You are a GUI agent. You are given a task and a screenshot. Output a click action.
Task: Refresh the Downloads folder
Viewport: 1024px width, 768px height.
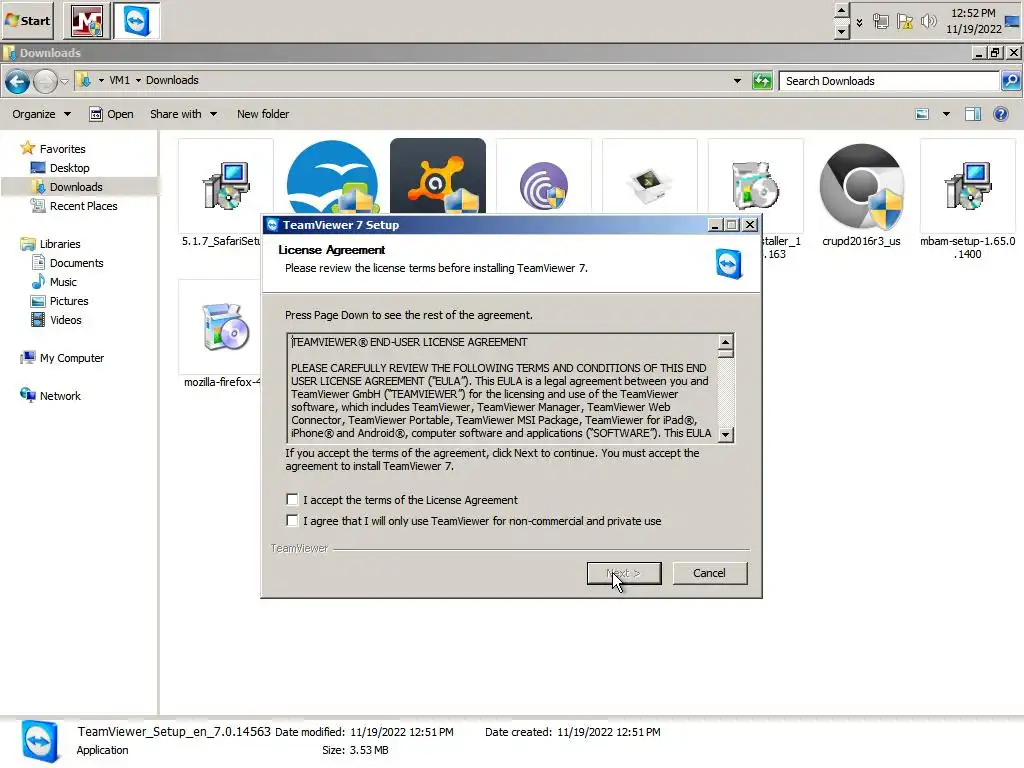coord(762,81)
